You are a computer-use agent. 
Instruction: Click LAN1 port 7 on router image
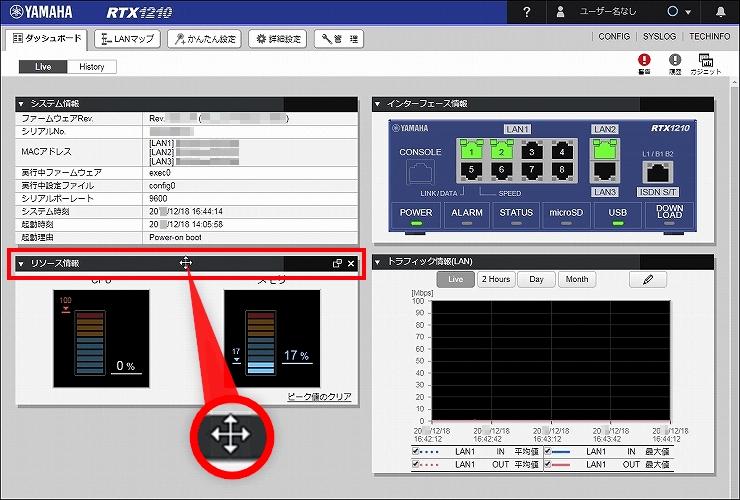point(531,171)
